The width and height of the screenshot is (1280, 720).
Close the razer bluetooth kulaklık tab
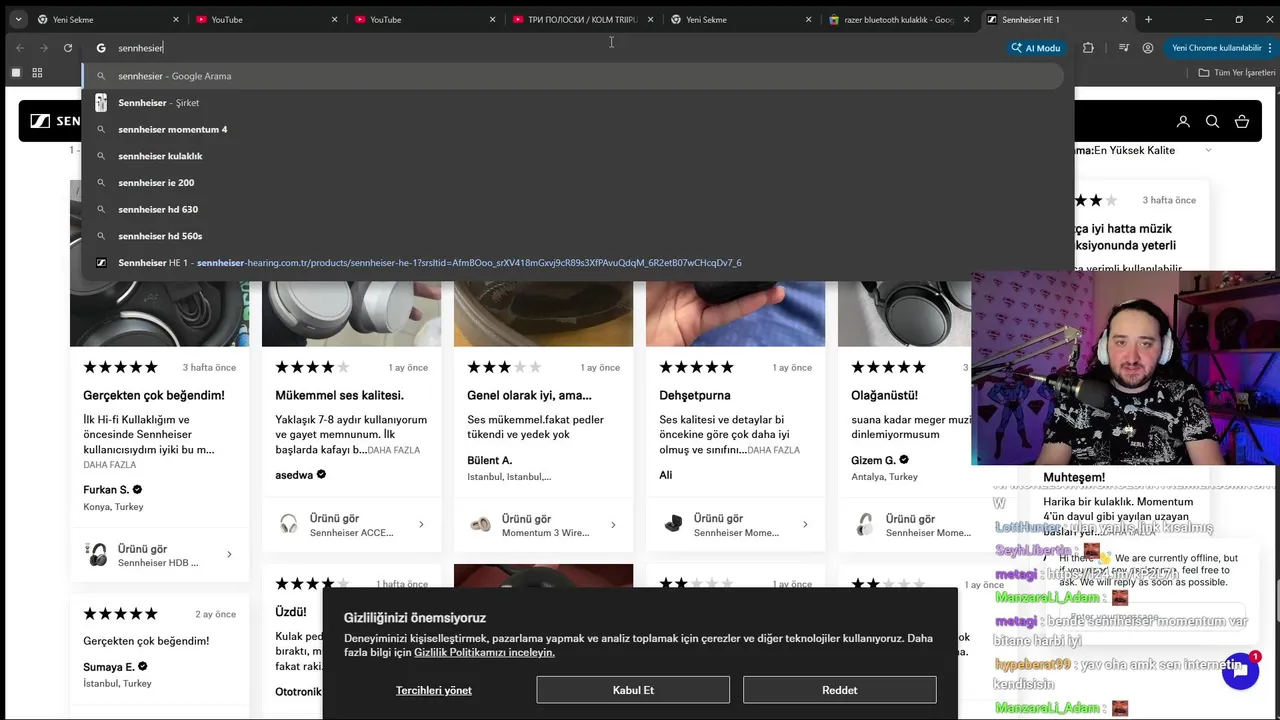pyautogui.click(x=966, y=19)
